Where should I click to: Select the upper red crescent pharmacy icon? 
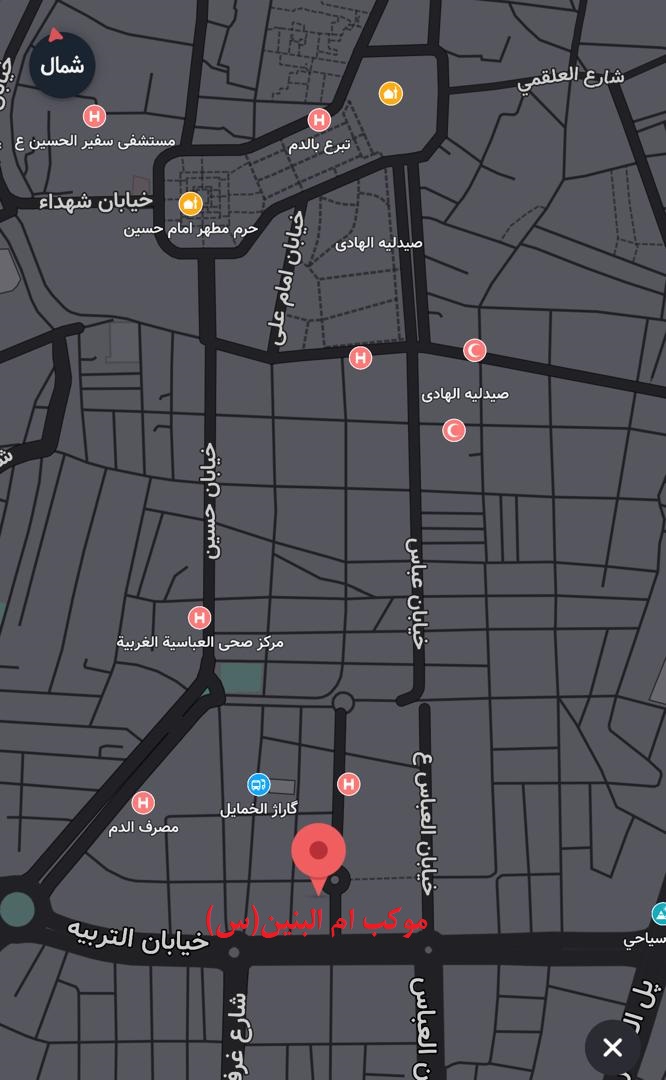(x=475, y=350)
